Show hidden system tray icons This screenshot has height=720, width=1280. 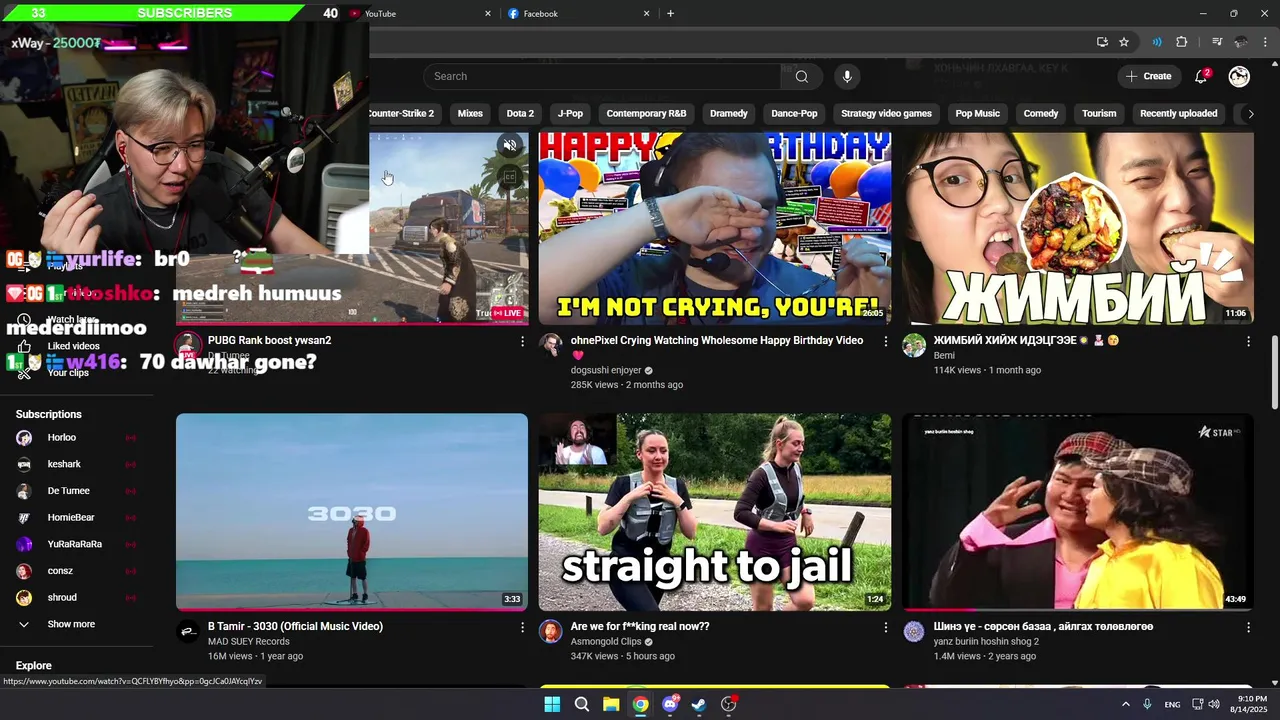coord(1125,704)
